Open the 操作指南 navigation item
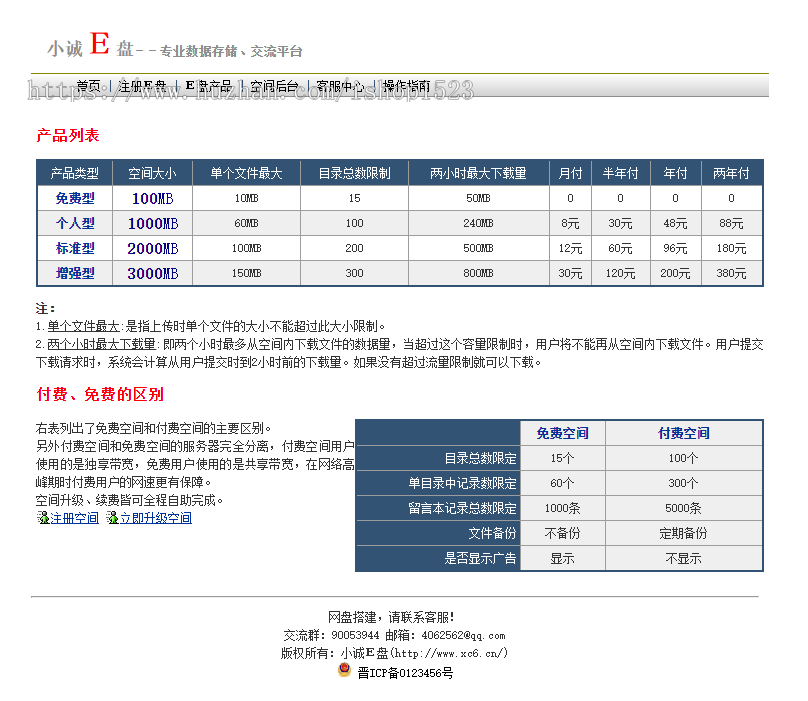The width and height of the screenshot is (808, 701). [x=406, y=86]
